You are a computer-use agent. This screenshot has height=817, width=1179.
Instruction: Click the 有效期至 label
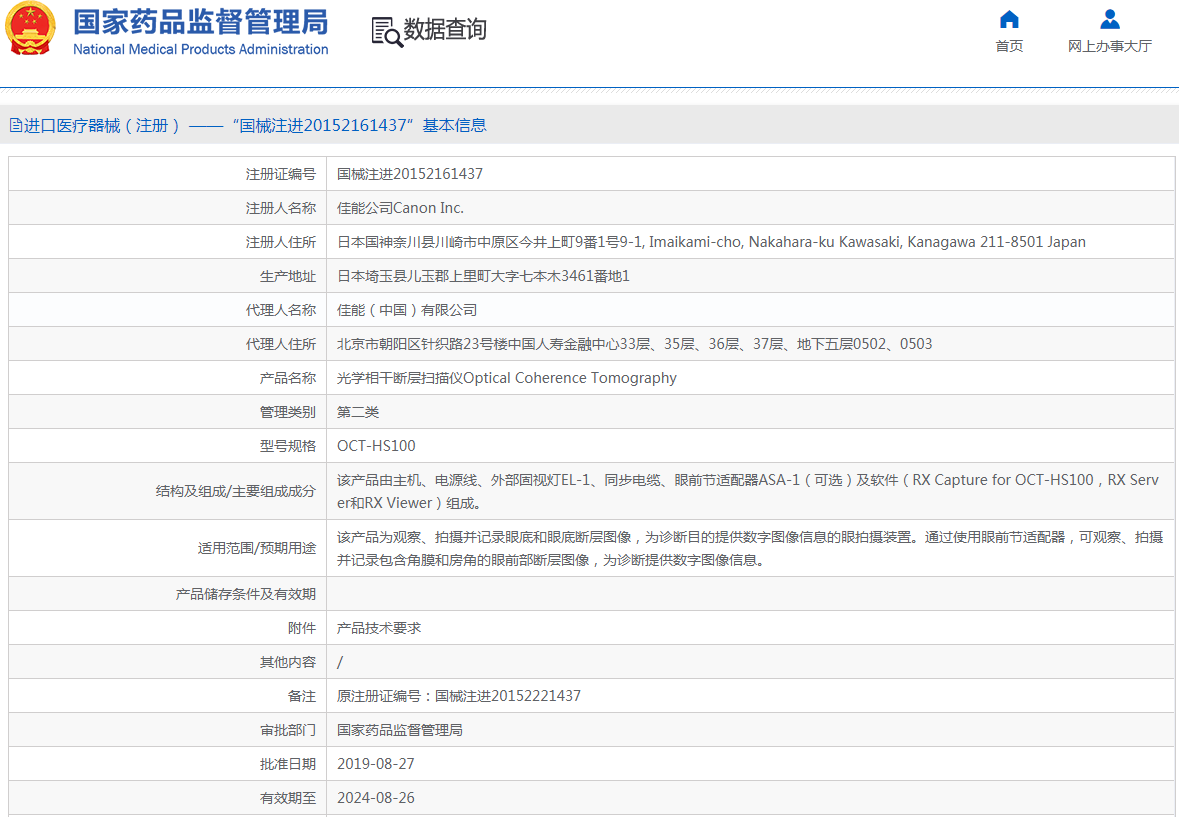pos(288,797)
